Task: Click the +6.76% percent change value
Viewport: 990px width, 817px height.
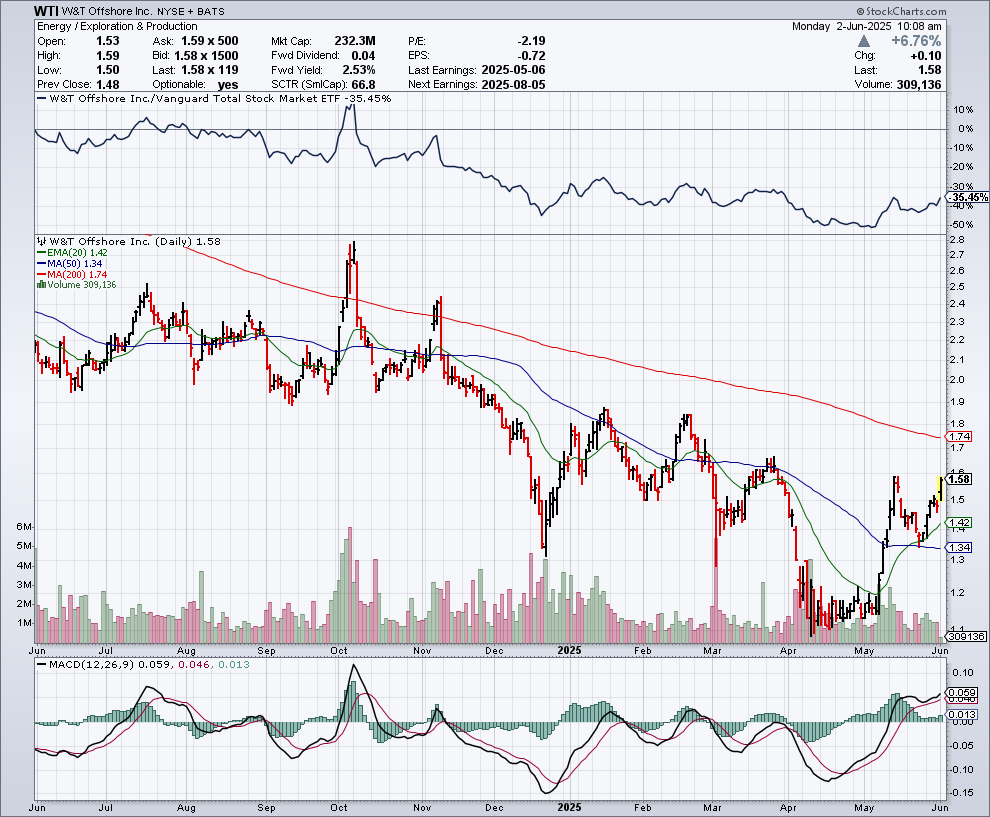Action: click(916, 41)
